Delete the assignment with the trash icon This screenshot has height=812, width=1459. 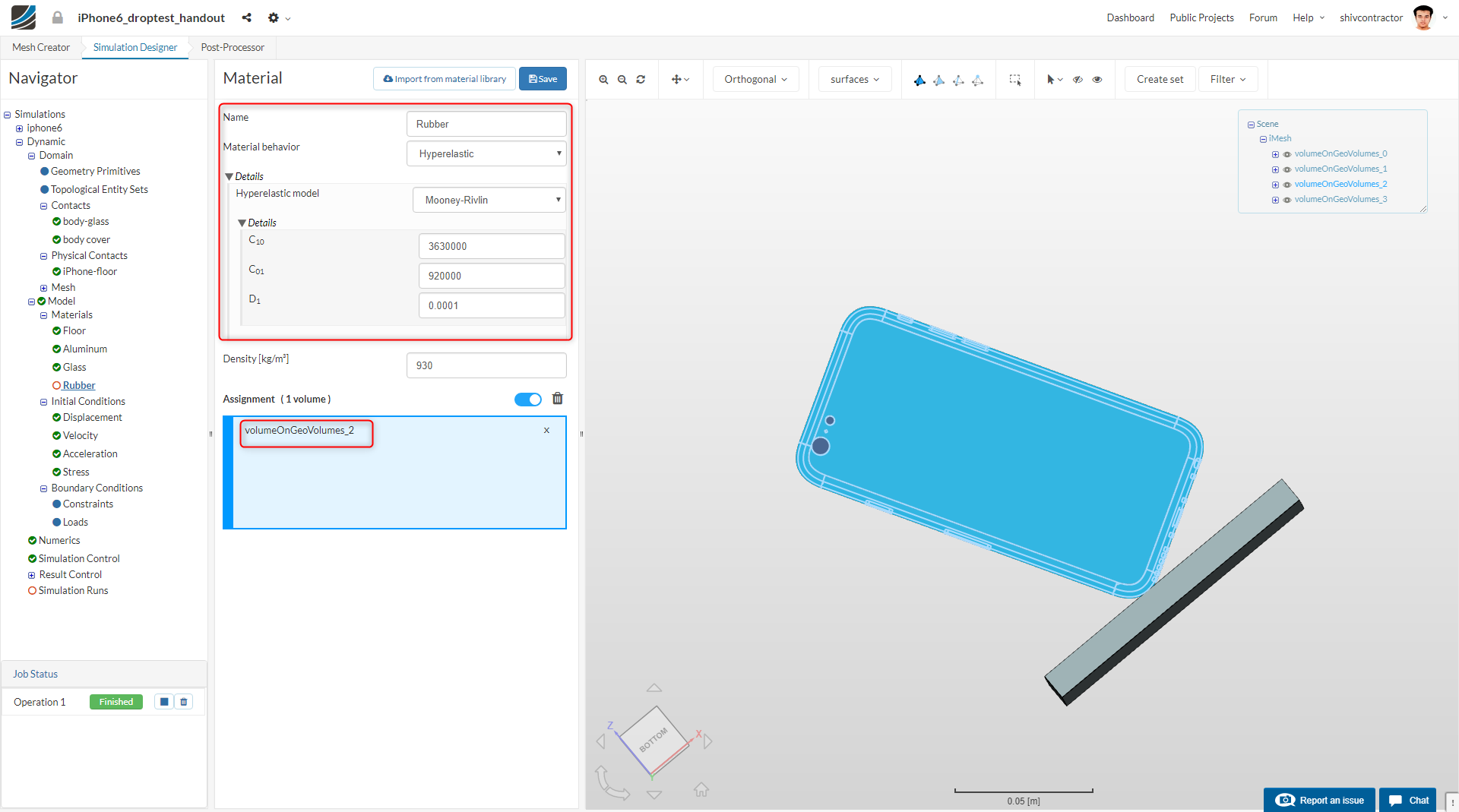click(x=558, y=399)
